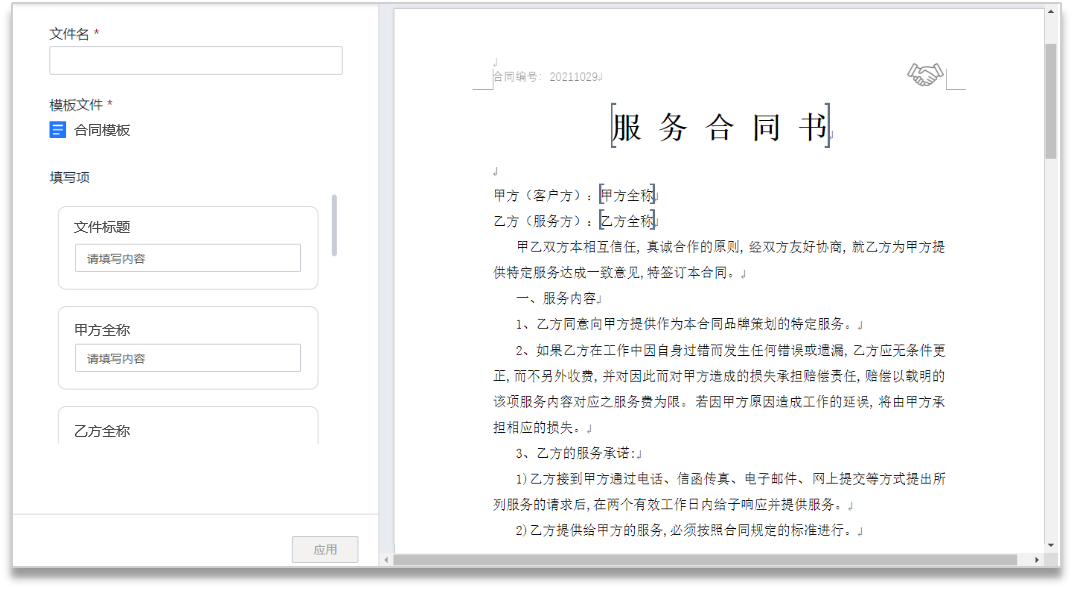Click the horizontal scrollbar thumb
This screenshot has height=589, width=1073.
(705, 560)
